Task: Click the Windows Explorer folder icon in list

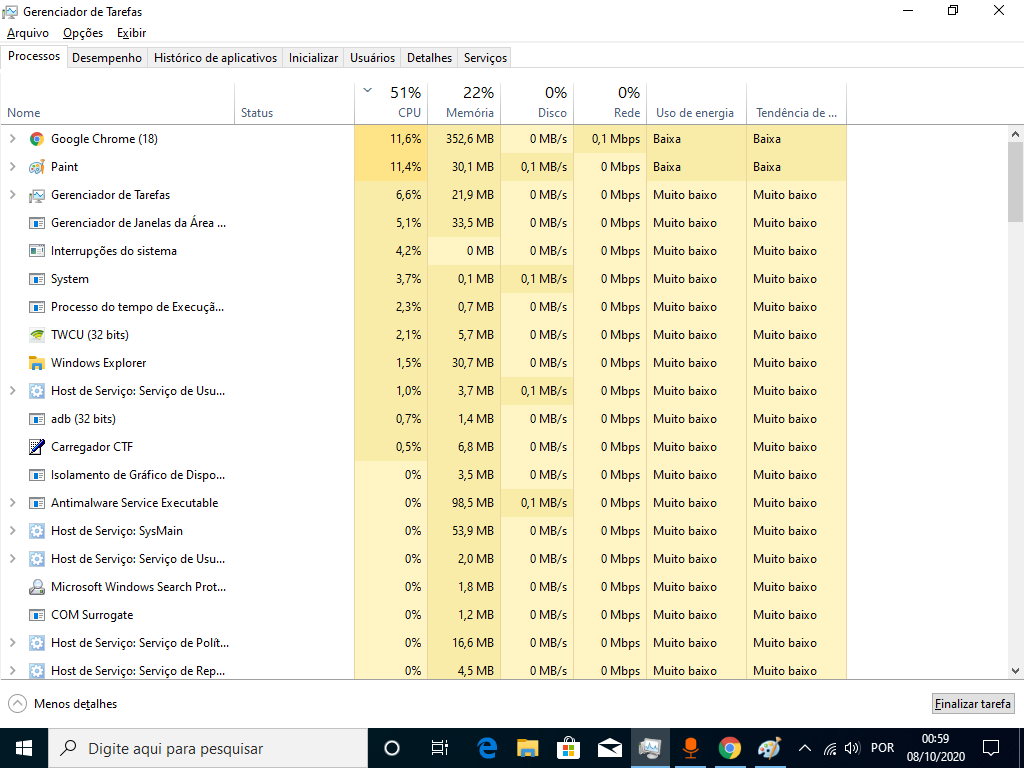Action: [37, 362]
